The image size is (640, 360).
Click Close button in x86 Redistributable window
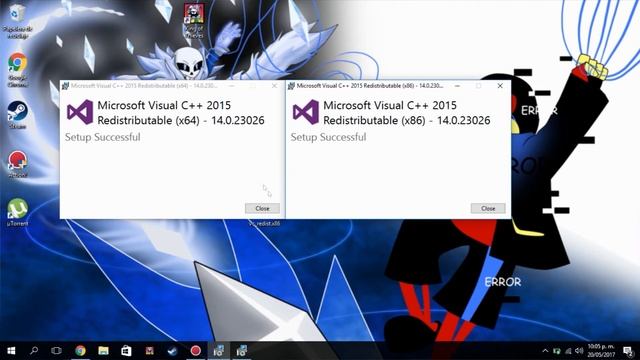click(488, 208)
